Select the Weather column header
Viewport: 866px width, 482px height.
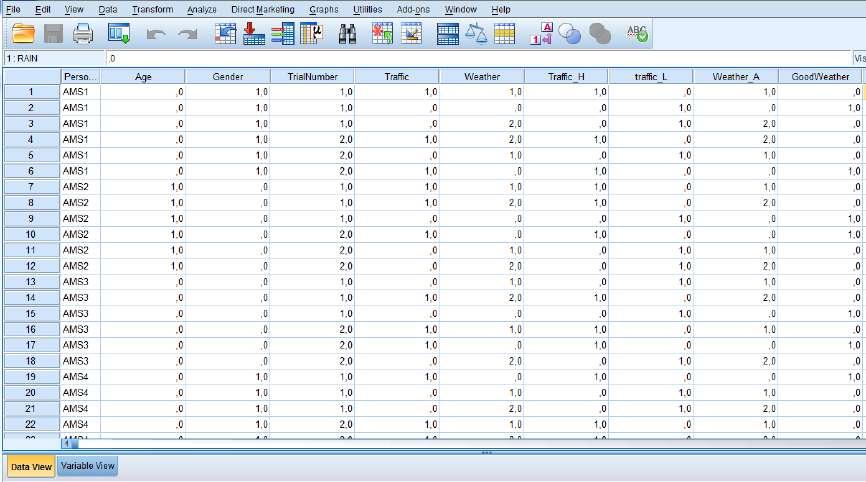pyautogui.click(x=482, y=77)
